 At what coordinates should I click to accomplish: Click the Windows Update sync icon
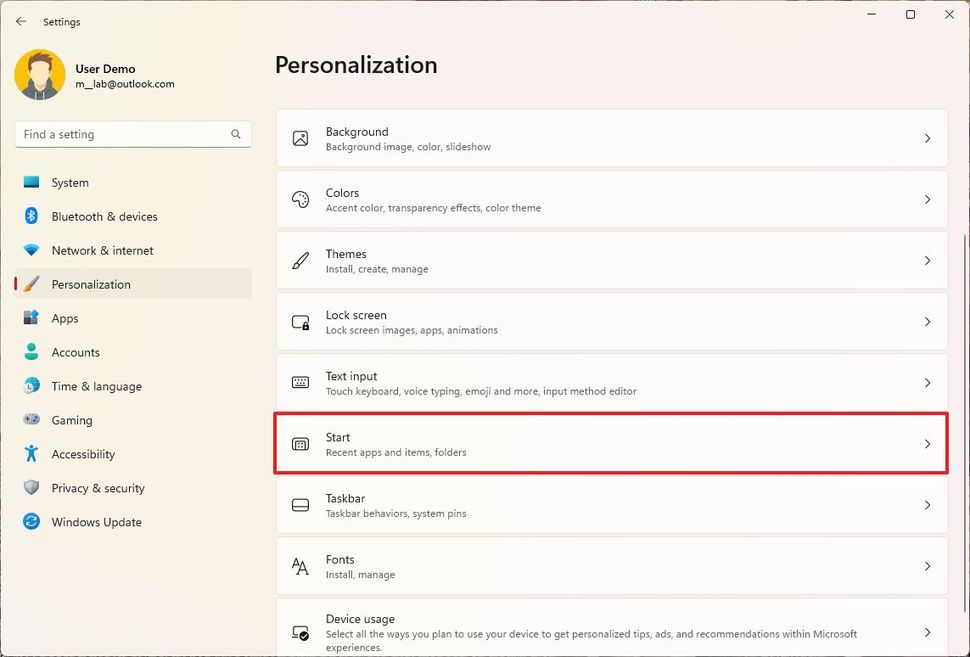click(x=31, y=522)
